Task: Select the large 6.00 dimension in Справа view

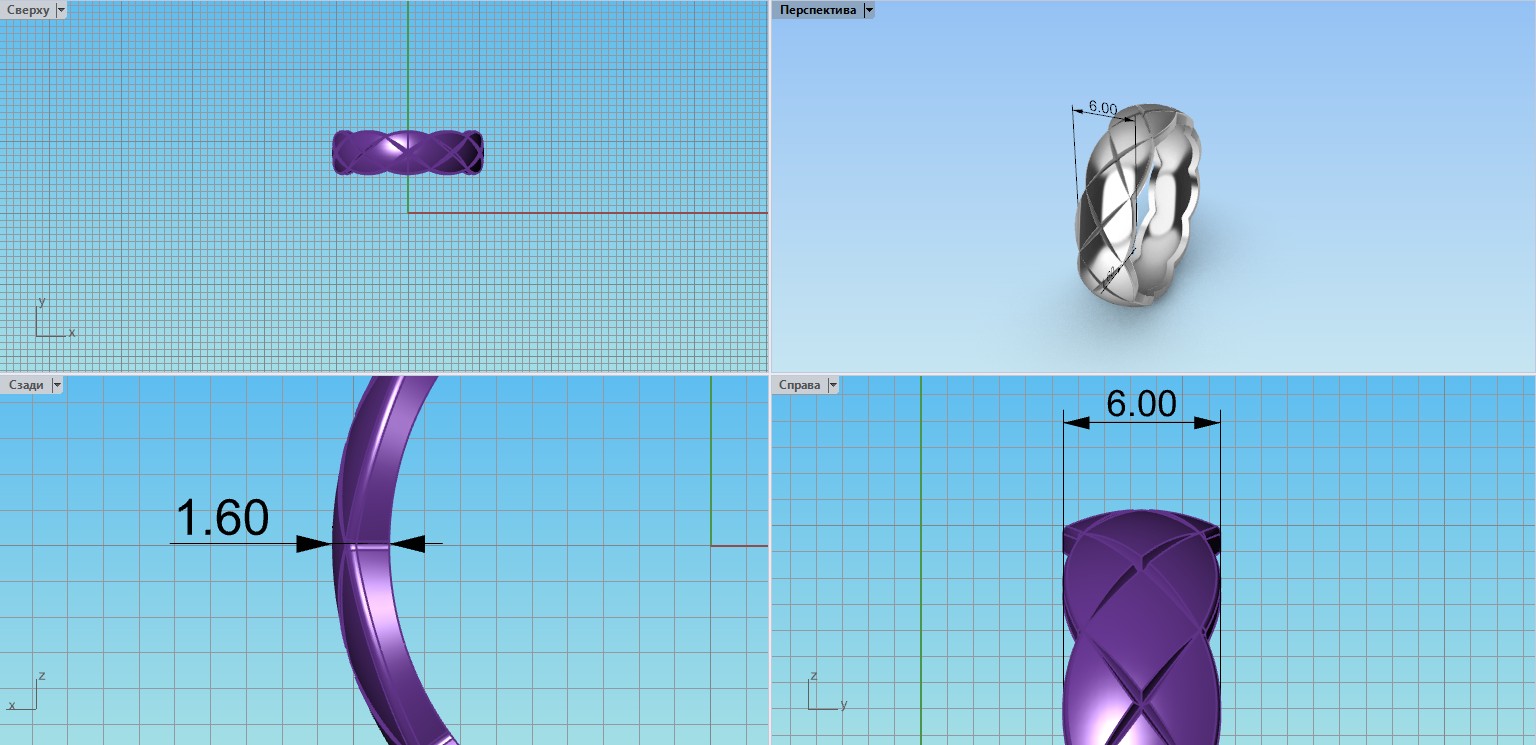Action: click(1141, 403)
